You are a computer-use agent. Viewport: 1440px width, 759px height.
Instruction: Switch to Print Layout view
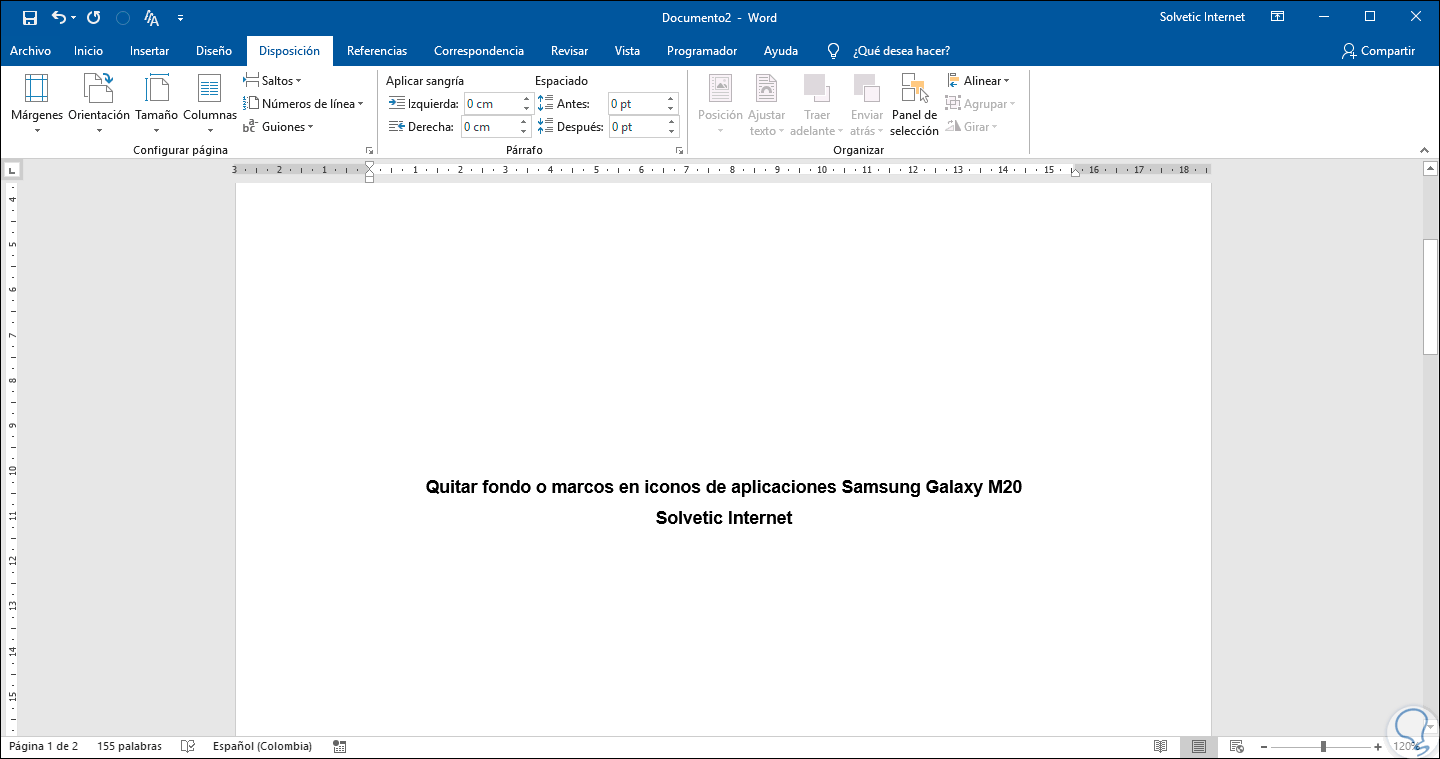click(x=1199, y=747)
